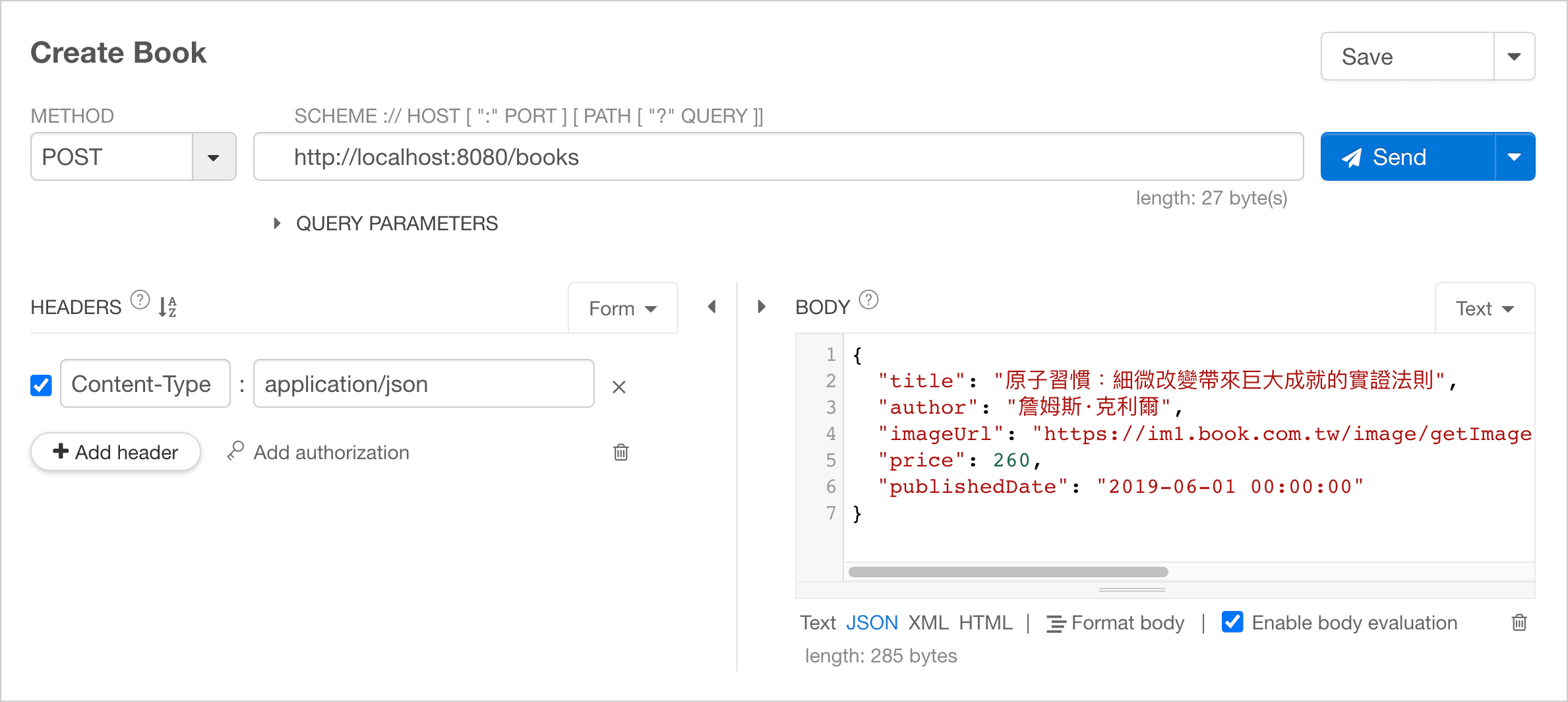This screenshot has width=1568, height=702.
Task: Click the Format body icon
Action: tap(1056, 623)
